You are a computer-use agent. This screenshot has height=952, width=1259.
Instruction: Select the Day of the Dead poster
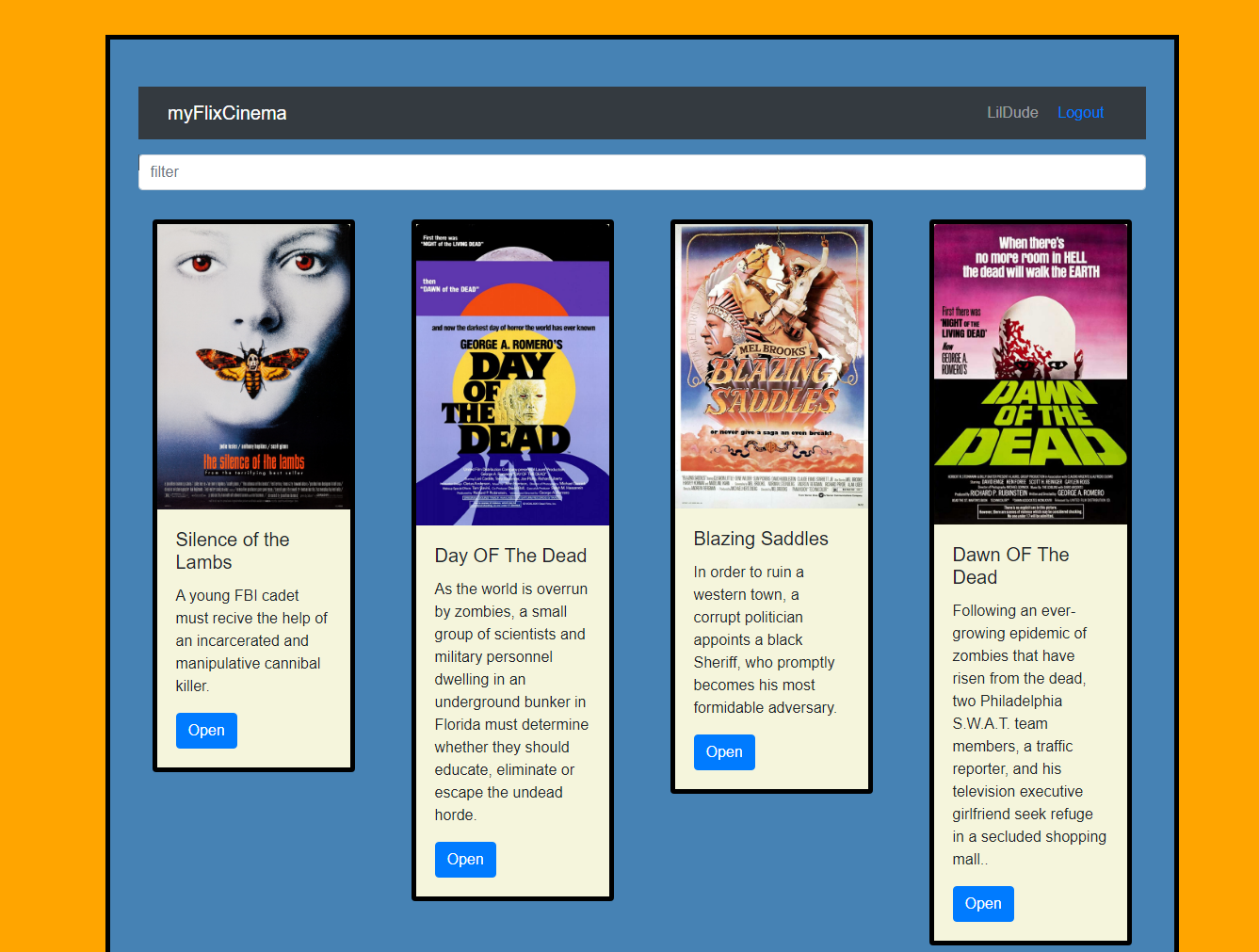click(x=513, y=375)
